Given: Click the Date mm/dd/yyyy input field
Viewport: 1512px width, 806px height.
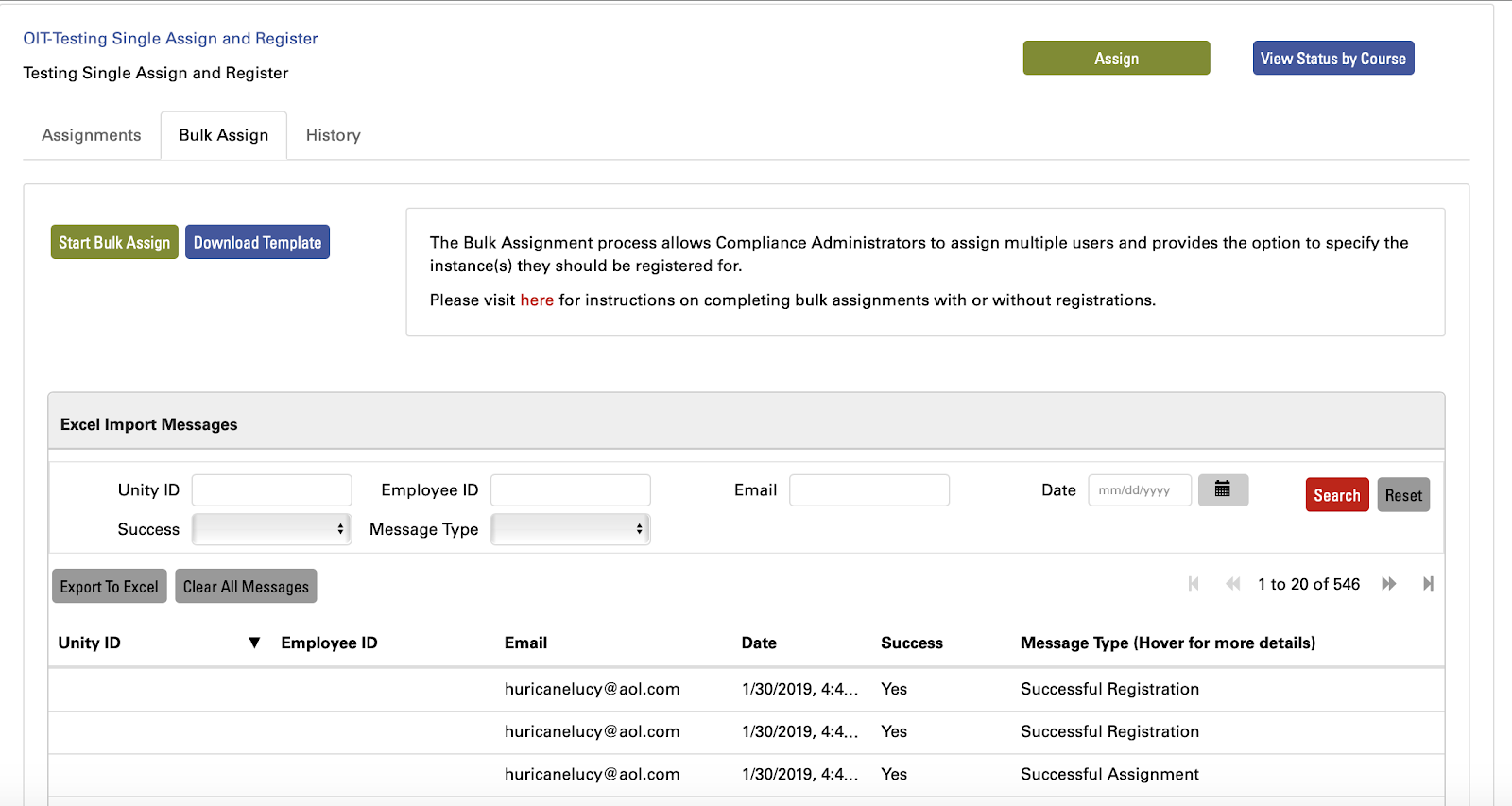Looking at the screenshot, I should pyautogui.click(x=1140, y=490).
